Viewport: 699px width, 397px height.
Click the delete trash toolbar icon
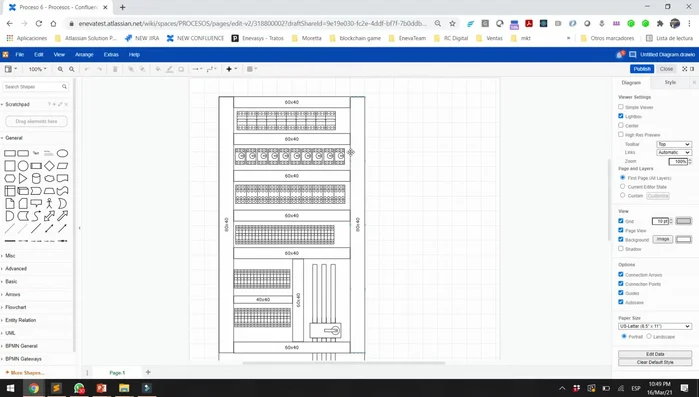115,69
